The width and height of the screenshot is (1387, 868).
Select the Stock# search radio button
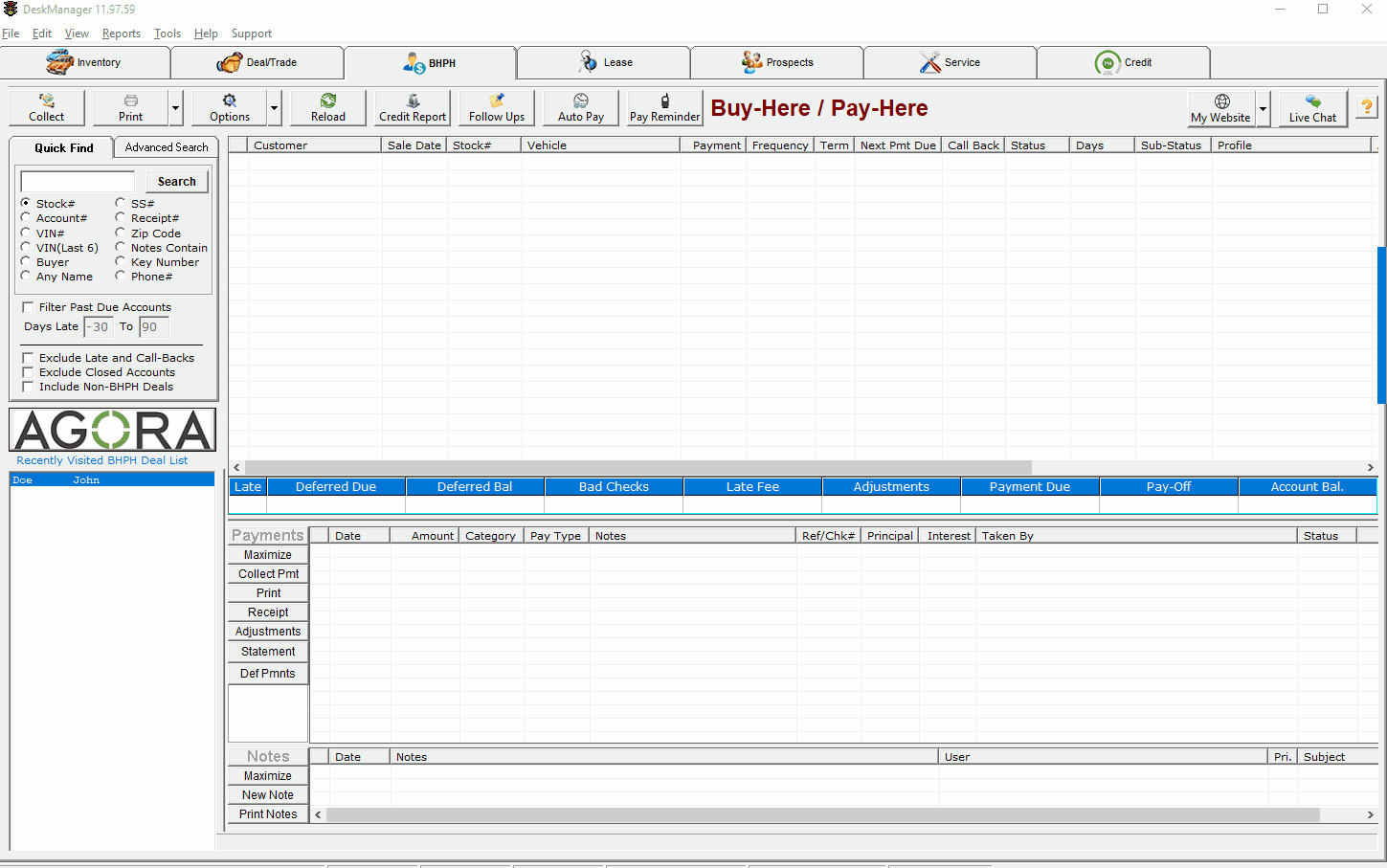pos(26,203)
